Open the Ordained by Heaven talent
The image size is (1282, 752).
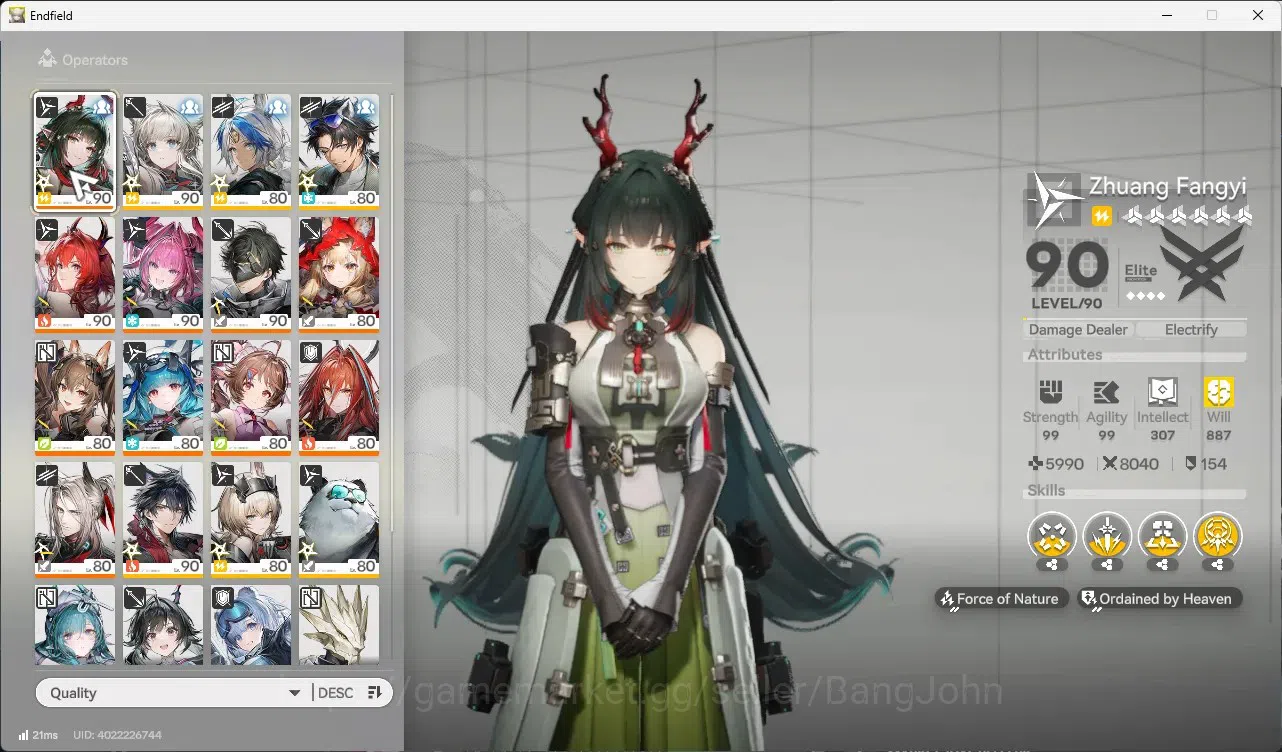[x=1160, y=599]
